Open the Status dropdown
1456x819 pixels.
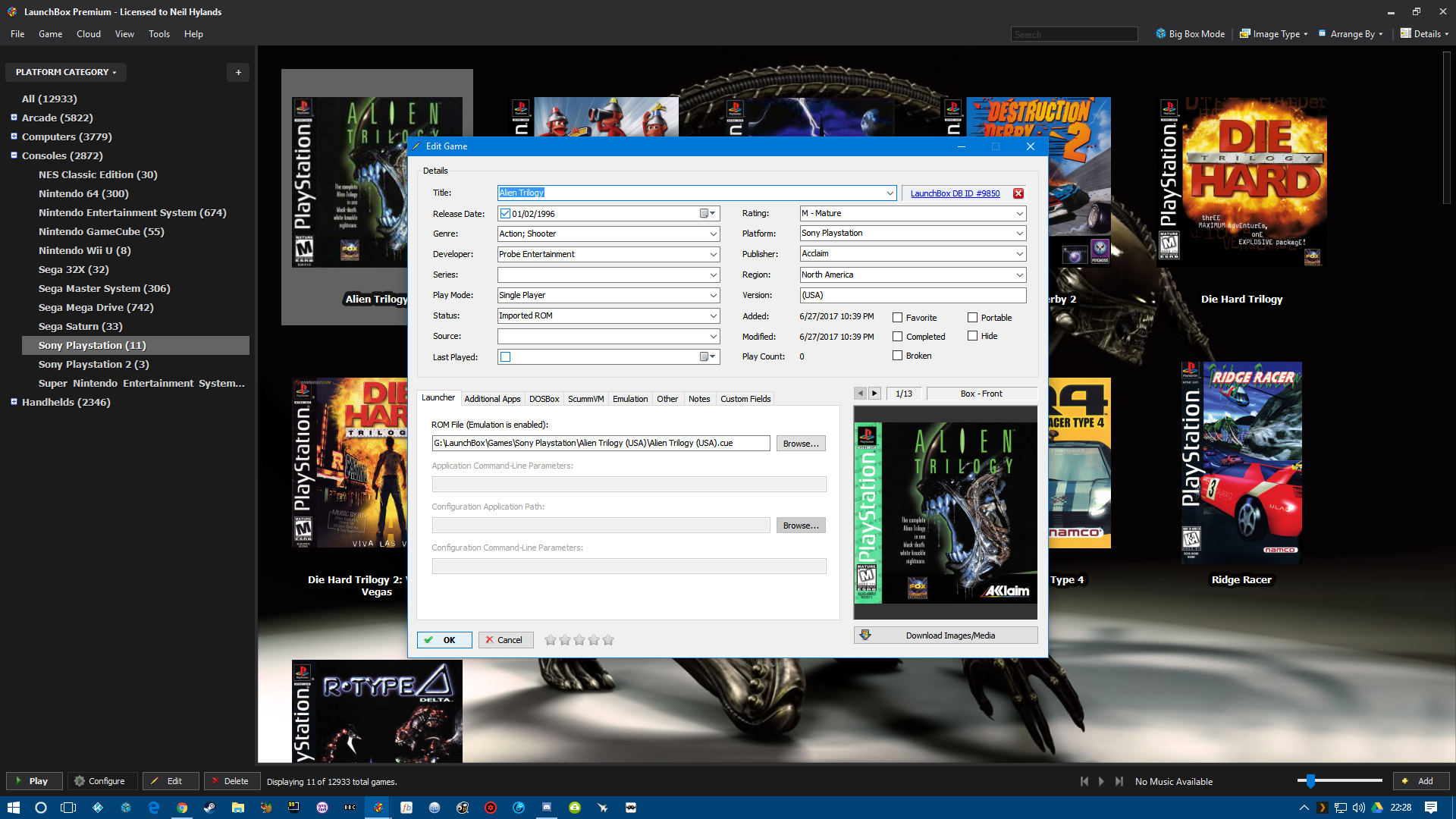click(x=714, y=316)
